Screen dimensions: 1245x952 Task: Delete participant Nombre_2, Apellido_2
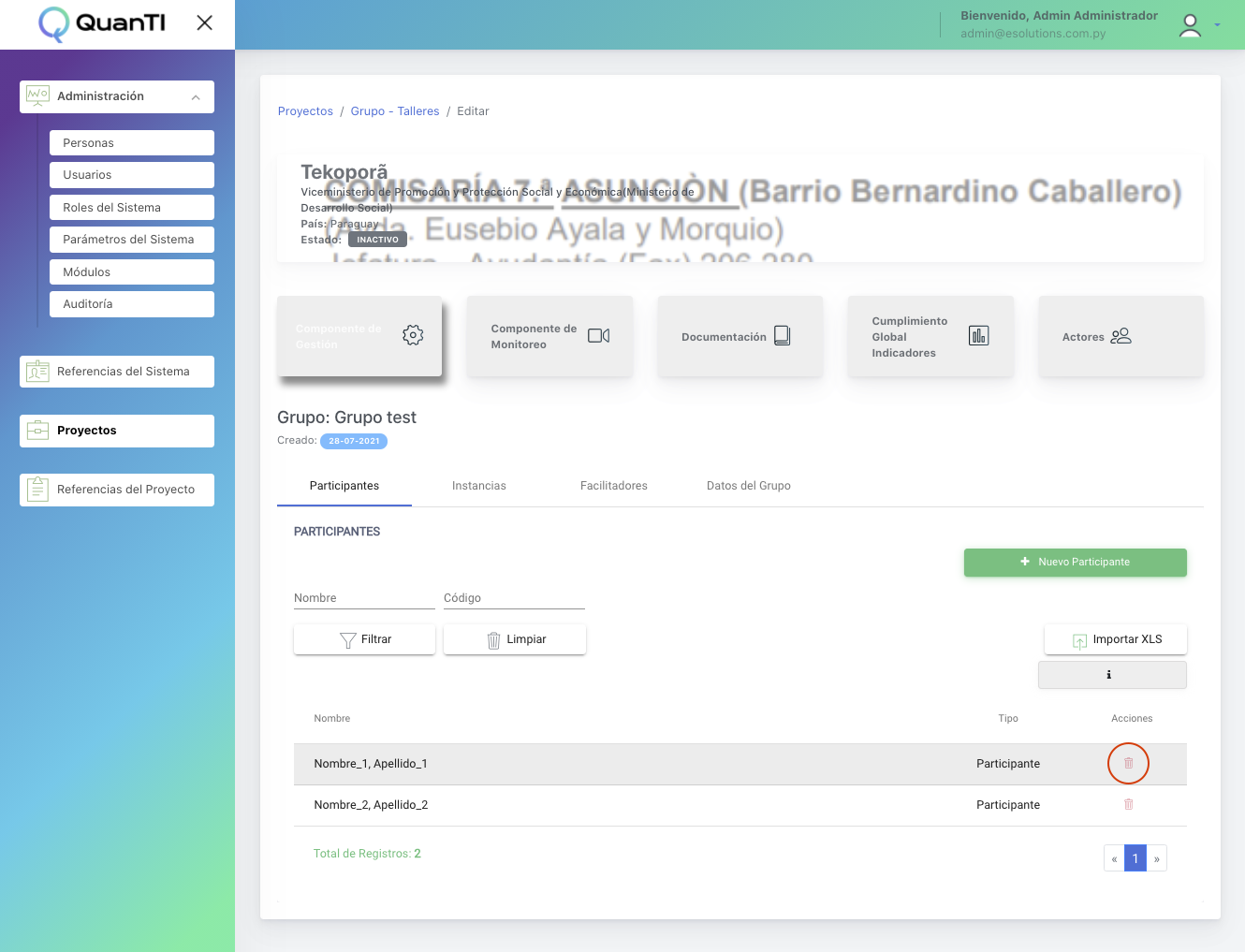pos(1128,805)
